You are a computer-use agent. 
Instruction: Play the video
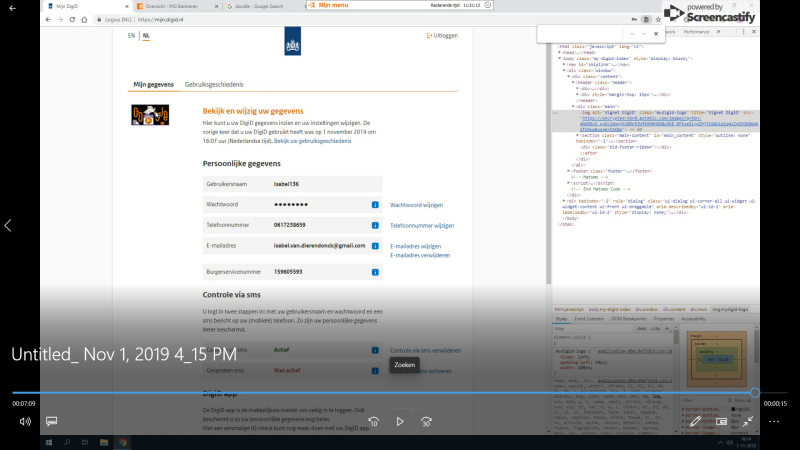tap(400, 421)
